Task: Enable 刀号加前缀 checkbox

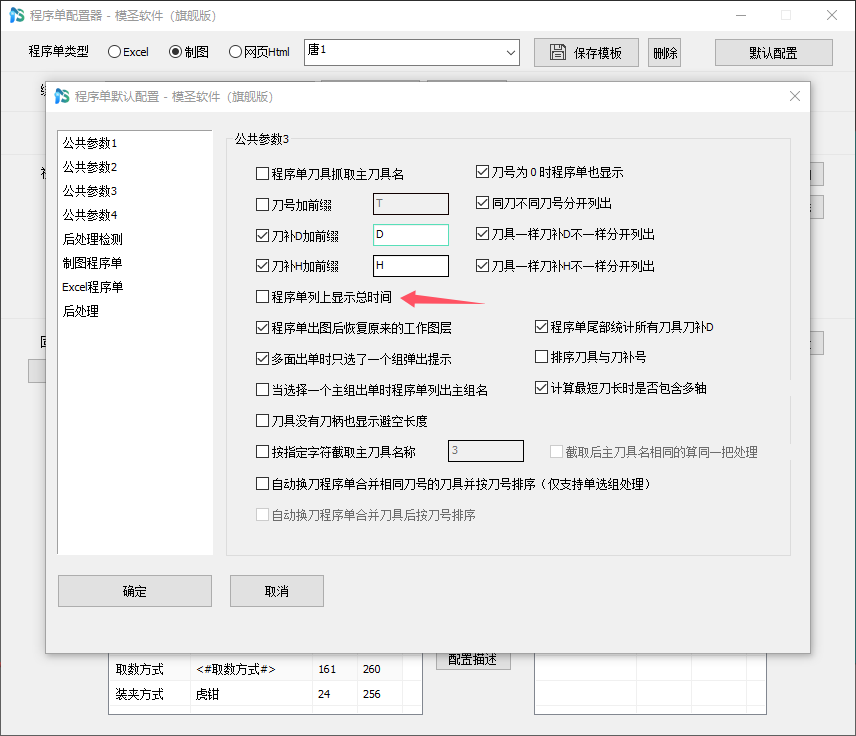Action: 263,205
